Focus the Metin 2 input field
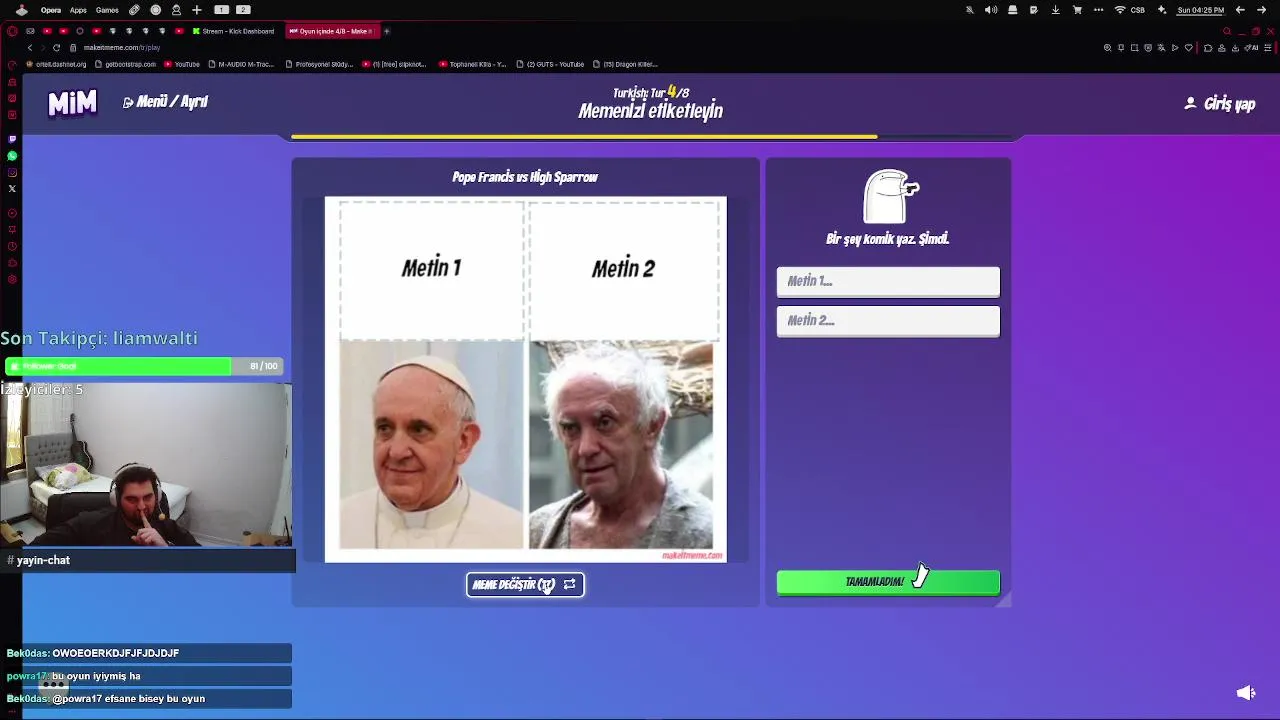Image resolution: width=1280 pixels, height=720 pixels. coord(888,320)
